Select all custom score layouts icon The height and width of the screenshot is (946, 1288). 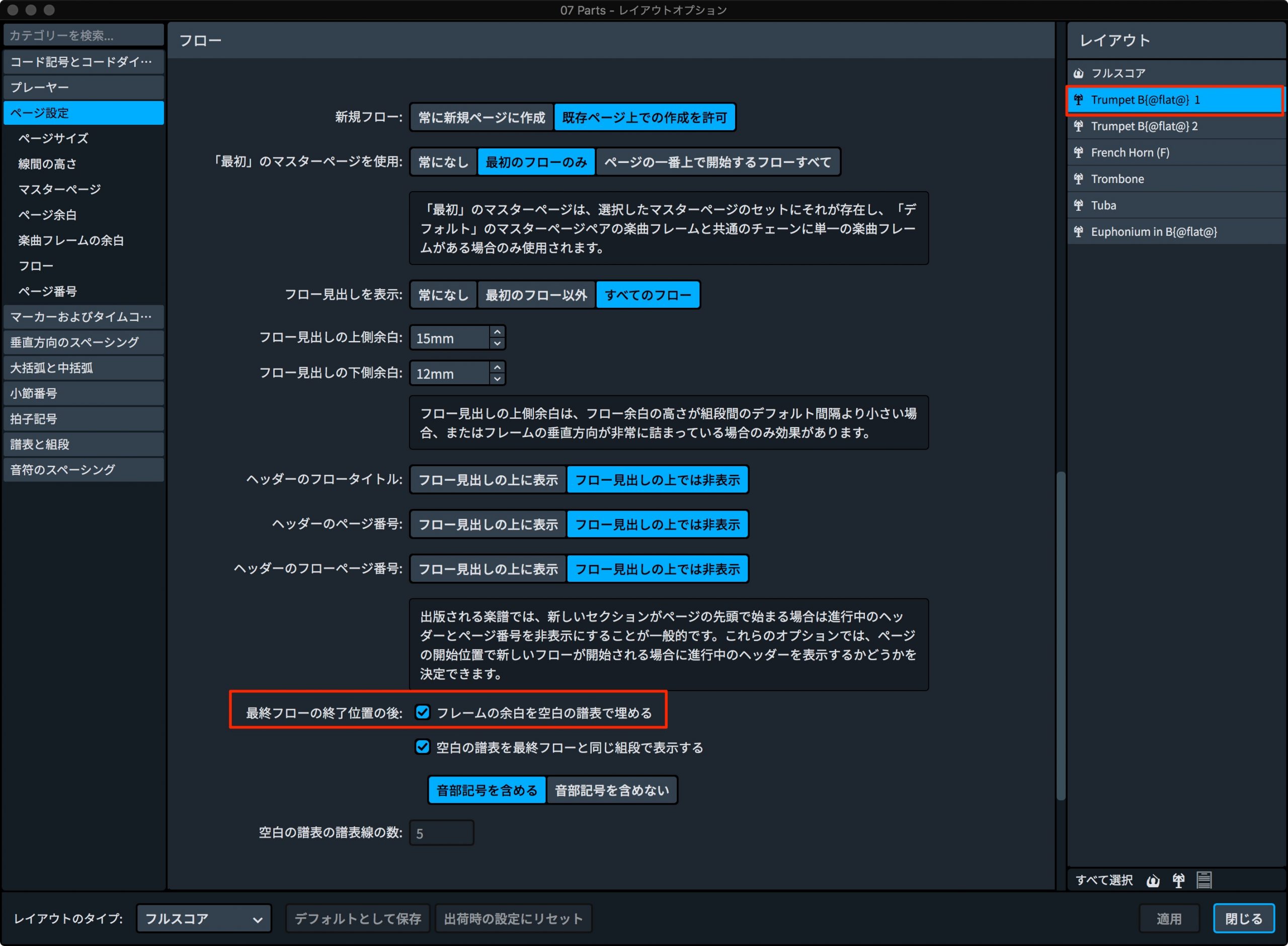click(1204, 880)
